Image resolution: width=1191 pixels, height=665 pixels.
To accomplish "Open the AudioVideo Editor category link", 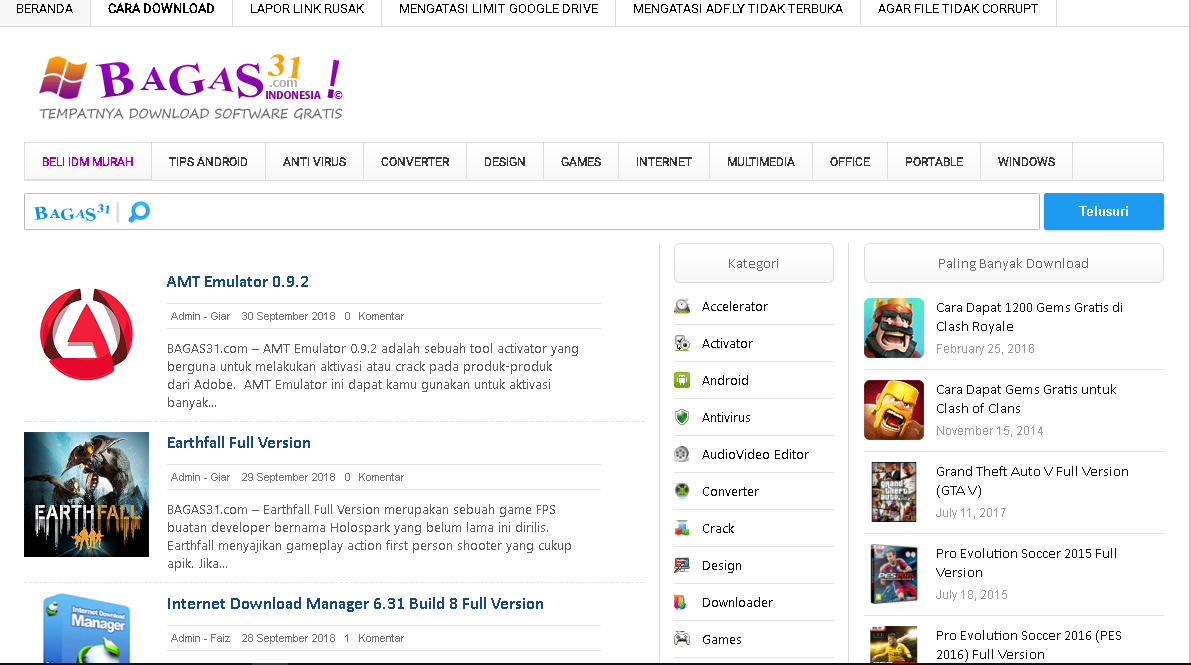I will pos(755,454).
